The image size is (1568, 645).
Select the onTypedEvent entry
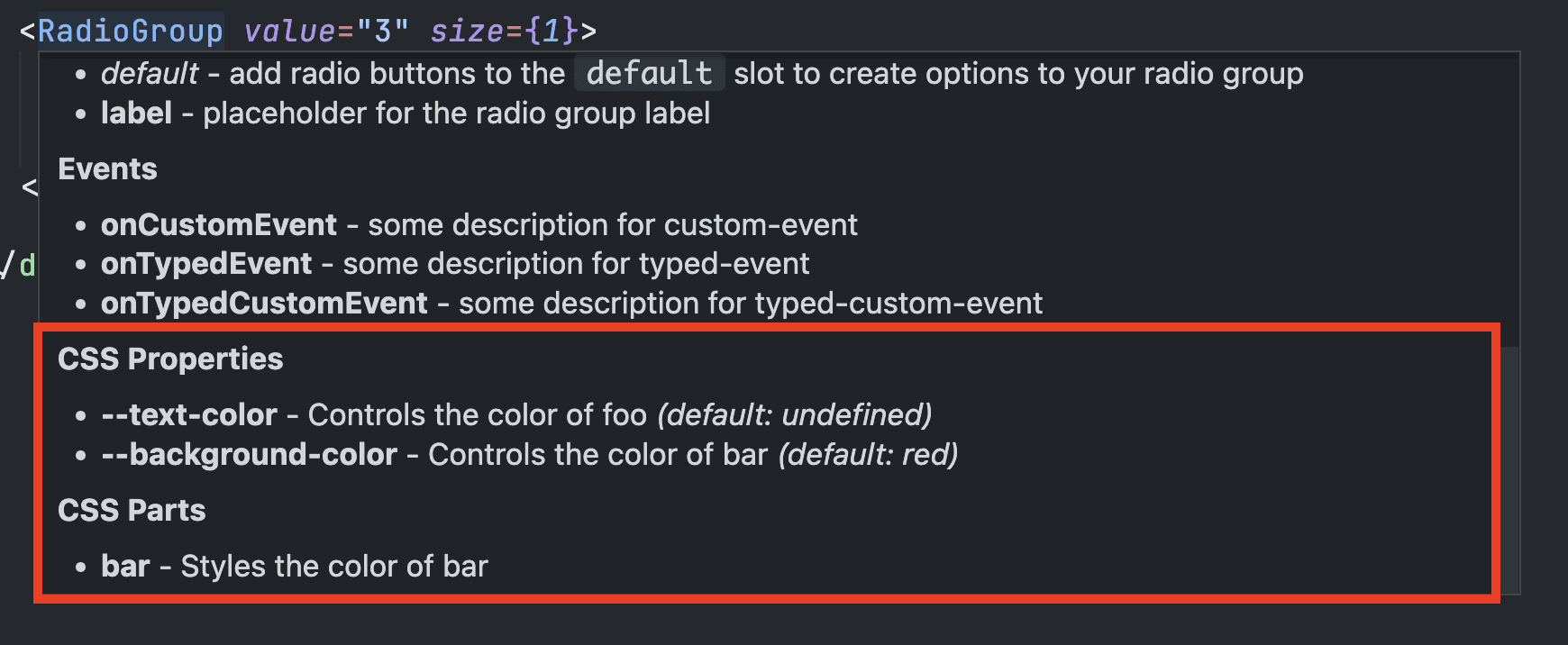coord(207,263)
